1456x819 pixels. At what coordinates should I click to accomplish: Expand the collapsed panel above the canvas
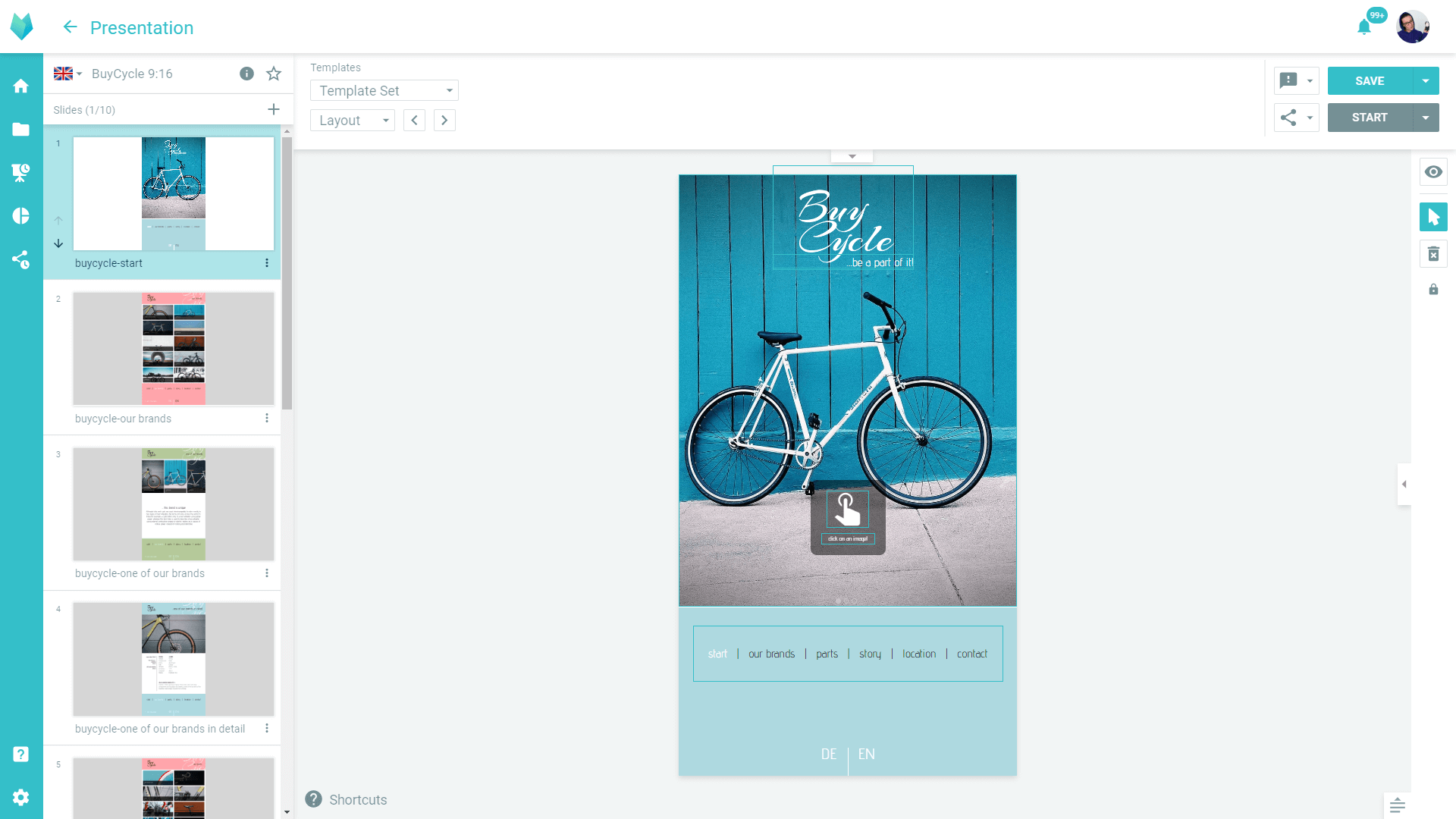pos(852,156)
